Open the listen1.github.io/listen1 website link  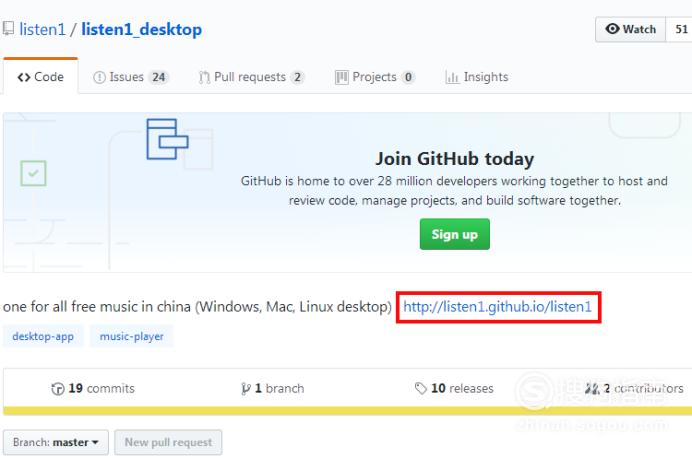click(x=497, y=307)
